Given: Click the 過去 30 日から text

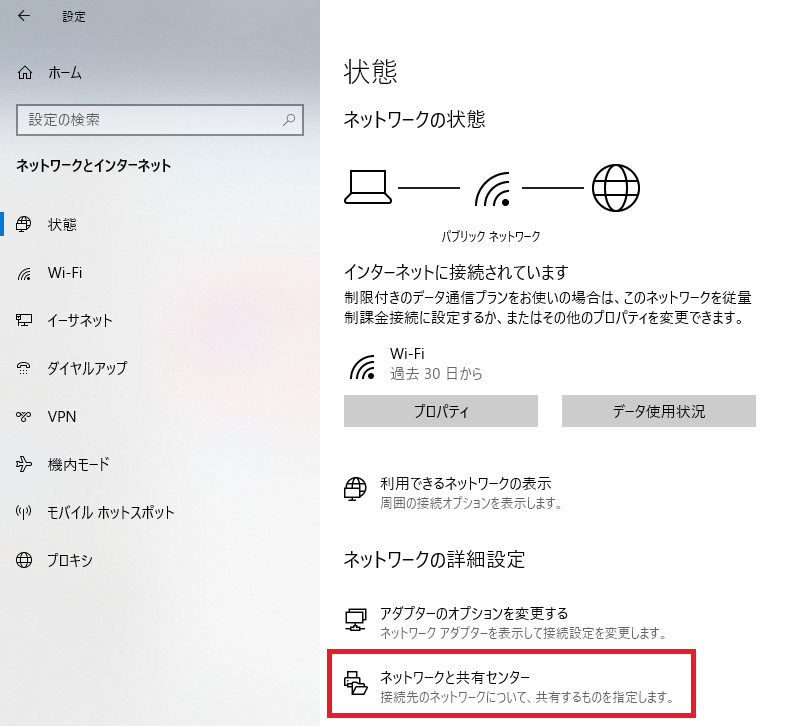Looking at the screenshot, I should coord(436,374).
